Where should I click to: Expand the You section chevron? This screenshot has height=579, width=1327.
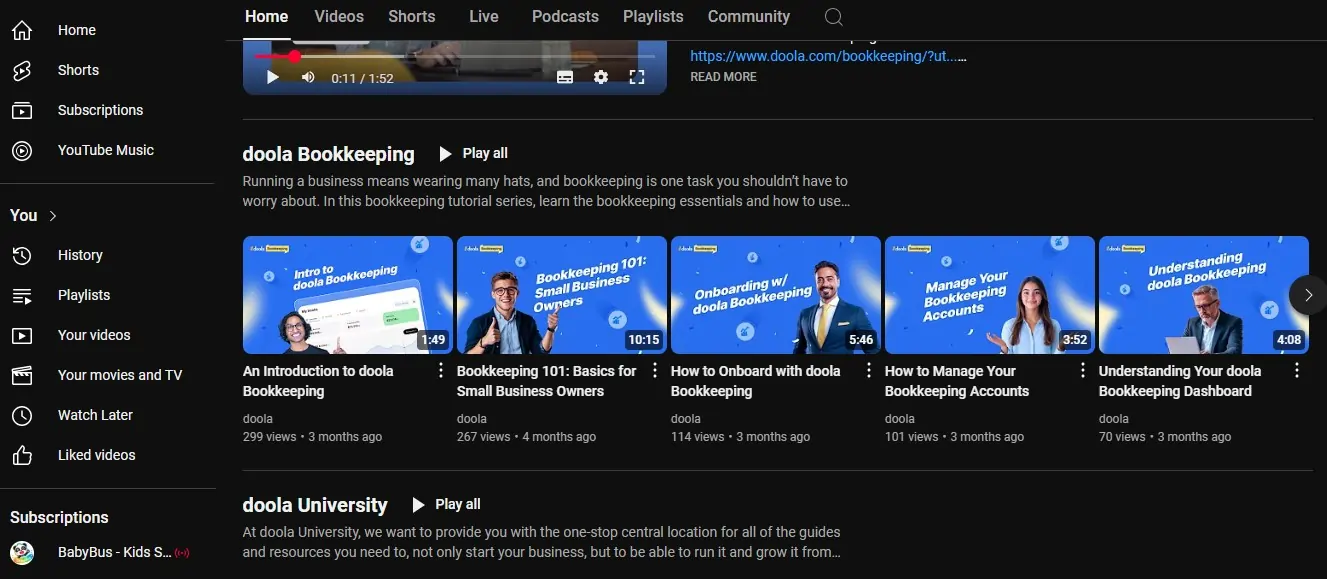click(53, 216)
